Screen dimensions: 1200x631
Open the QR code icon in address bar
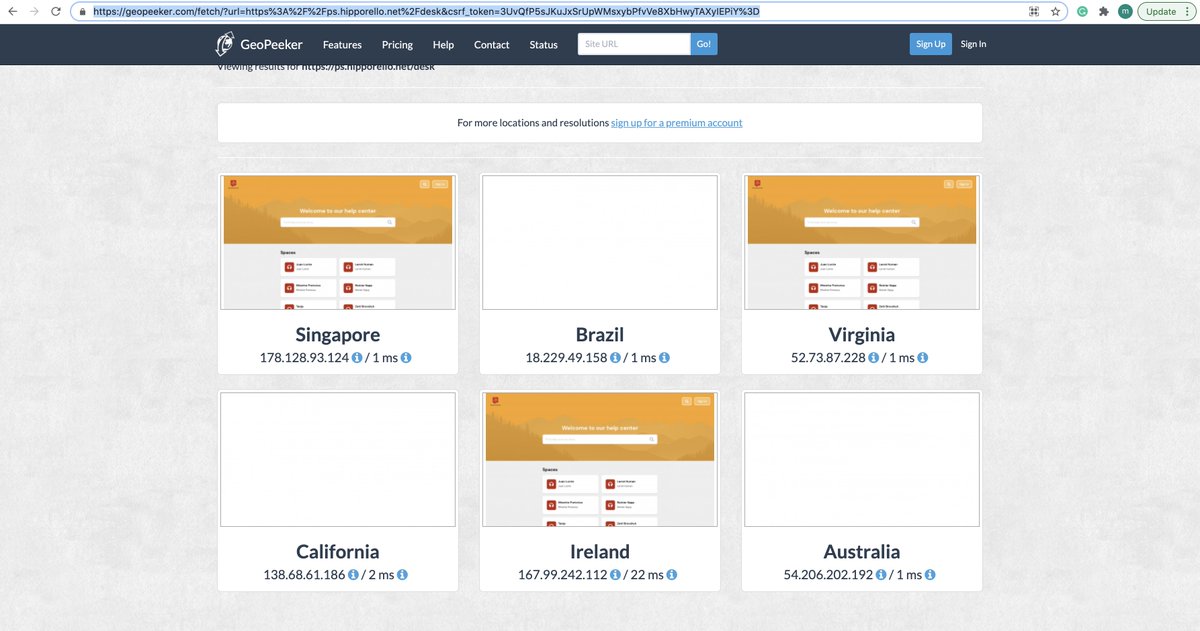pyautogui.click(x=1034, y=12)
